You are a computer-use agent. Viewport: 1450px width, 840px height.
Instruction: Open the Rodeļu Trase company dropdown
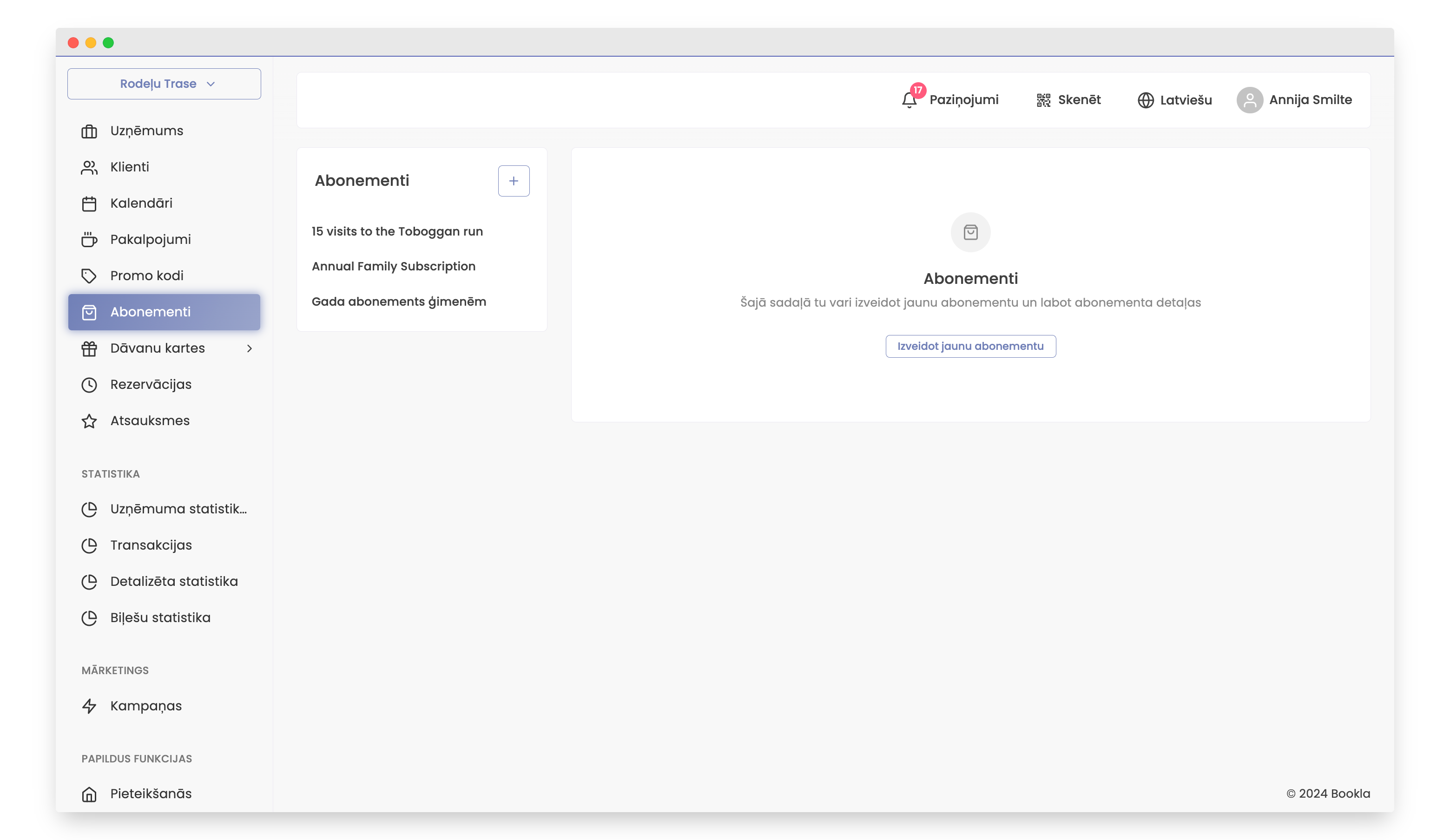tap(164, 84)
